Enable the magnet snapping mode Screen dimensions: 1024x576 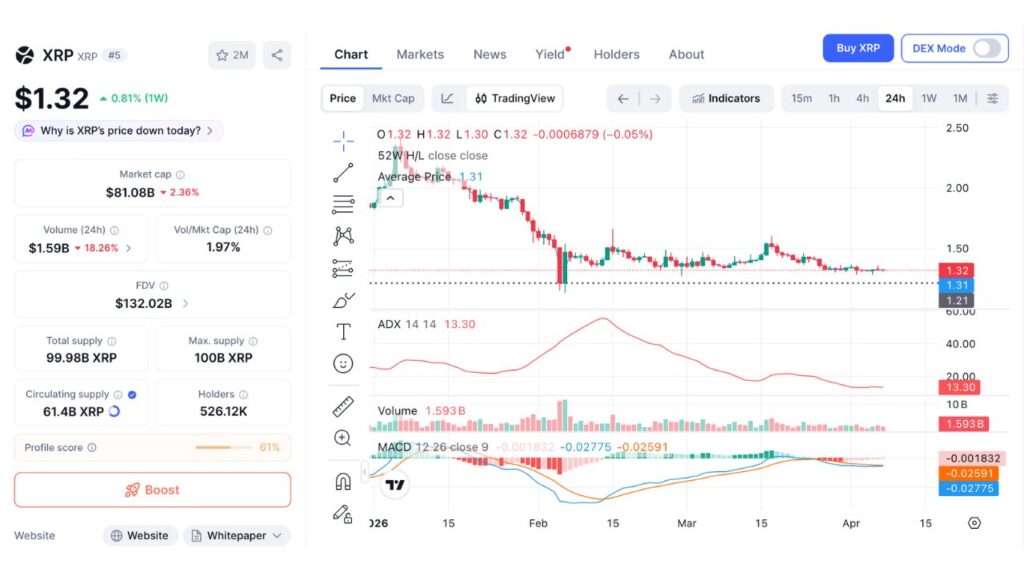coord(343,480)
